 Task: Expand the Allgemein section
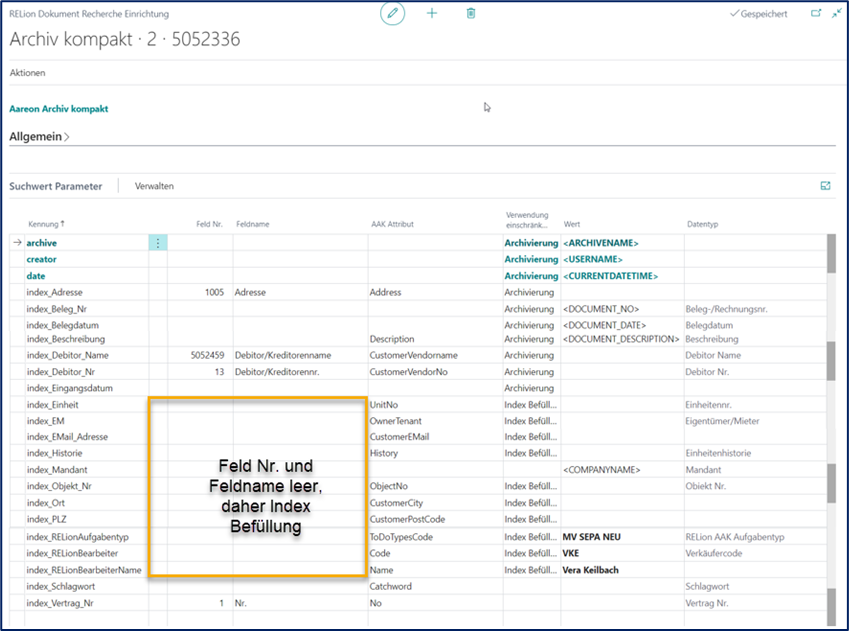tap(39, 136)
